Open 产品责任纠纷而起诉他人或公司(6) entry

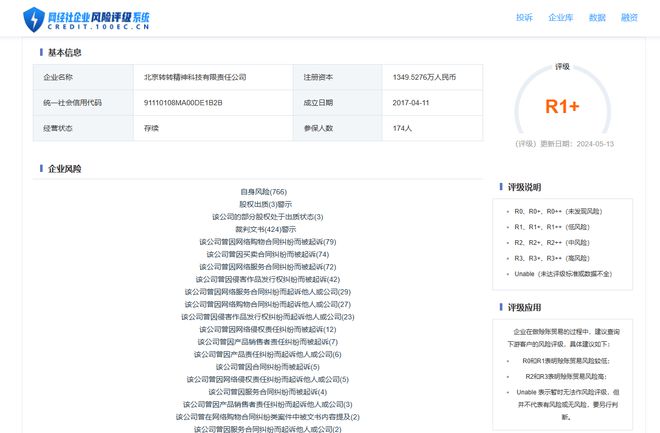(268, 354)
